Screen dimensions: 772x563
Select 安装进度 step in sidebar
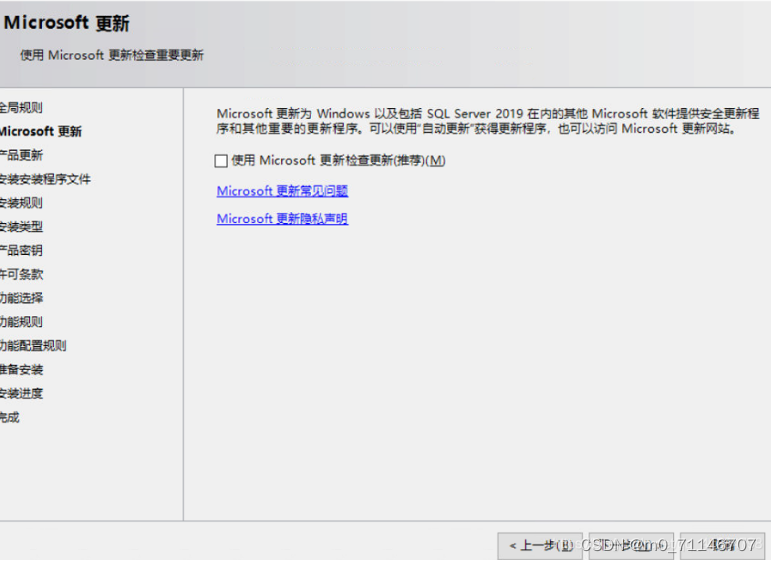point(21,393)
